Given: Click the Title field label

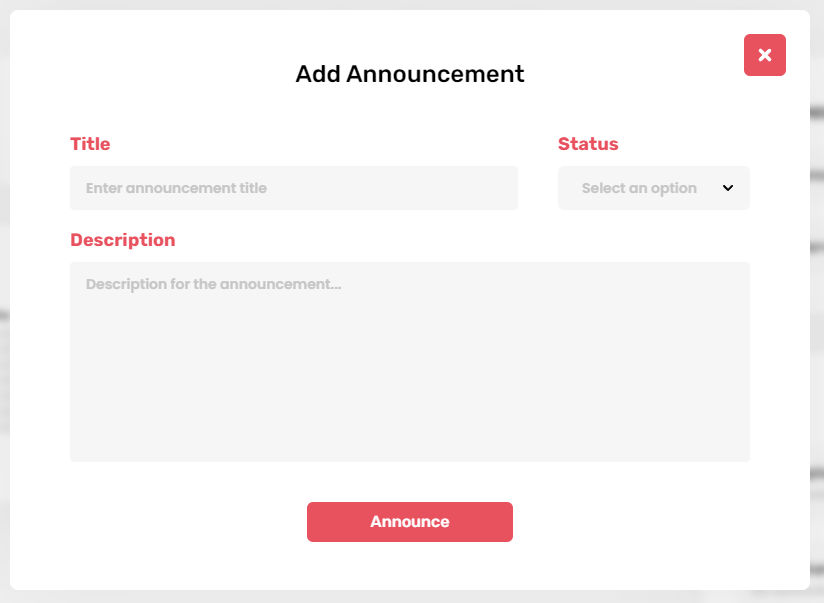Looking at the screenshot, I should point(90,144).
